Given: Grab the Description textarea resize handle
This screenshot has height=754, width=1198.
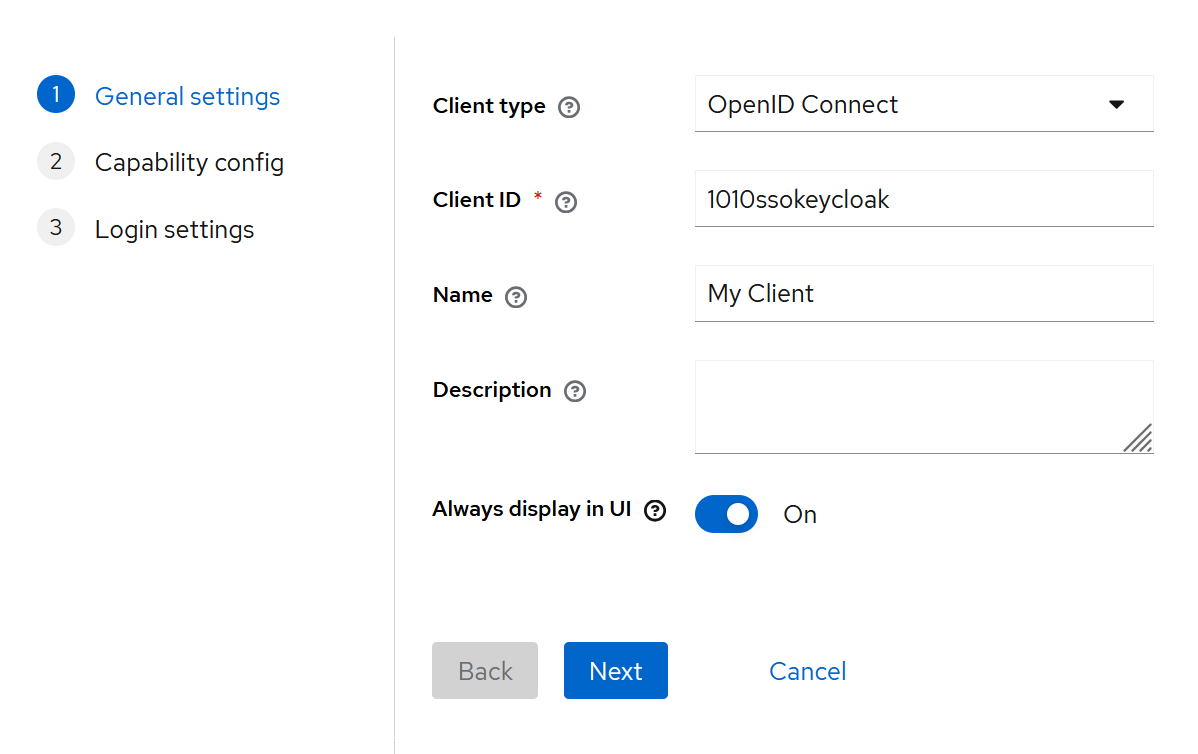Looking at the screenshot, I should click(1138, 438).
